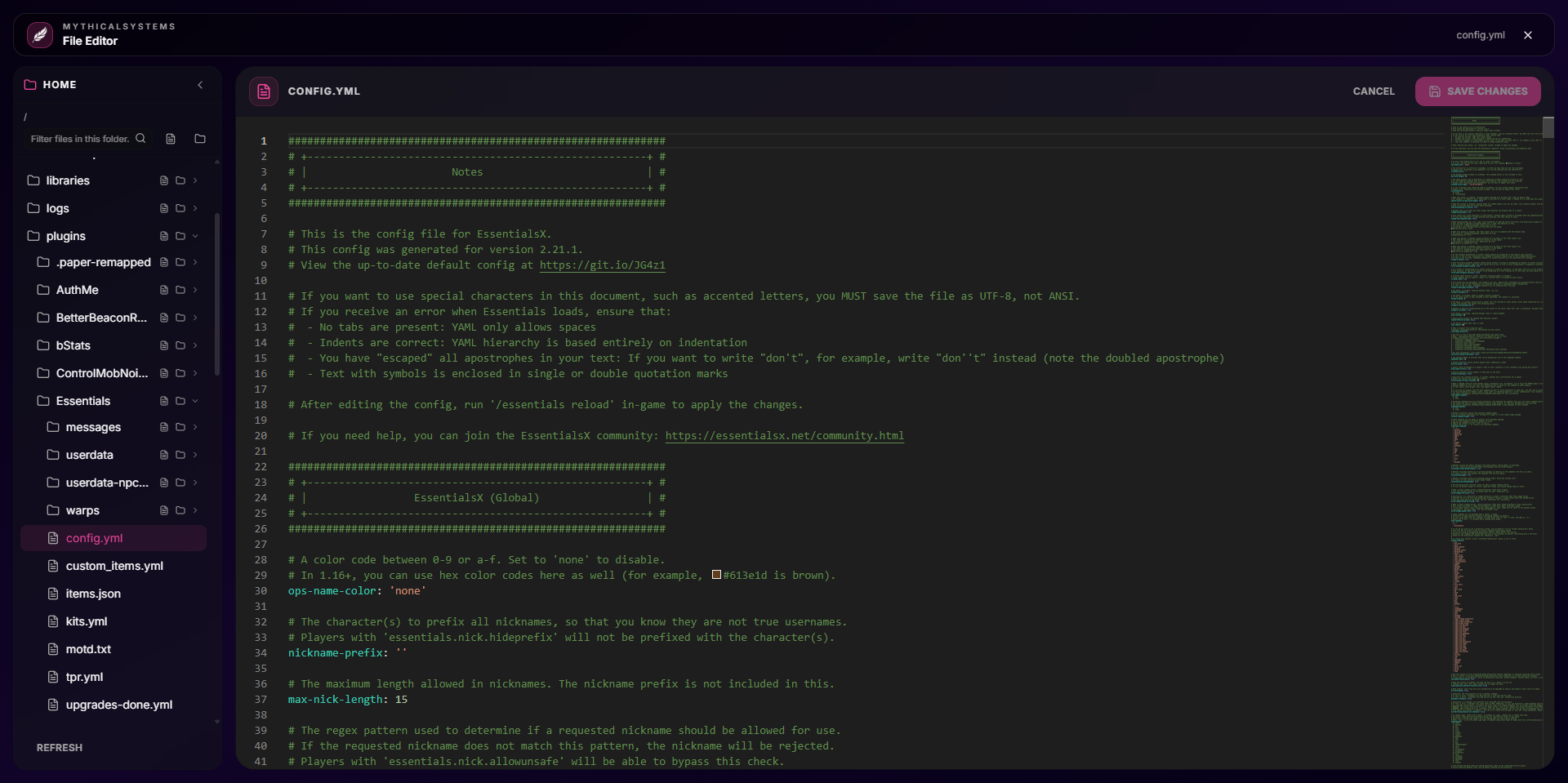Viewport: 1568px width, 783px height.
Task: Click the search icon inside the filter field
Action: pyautogui.click(x=140, y=138)
